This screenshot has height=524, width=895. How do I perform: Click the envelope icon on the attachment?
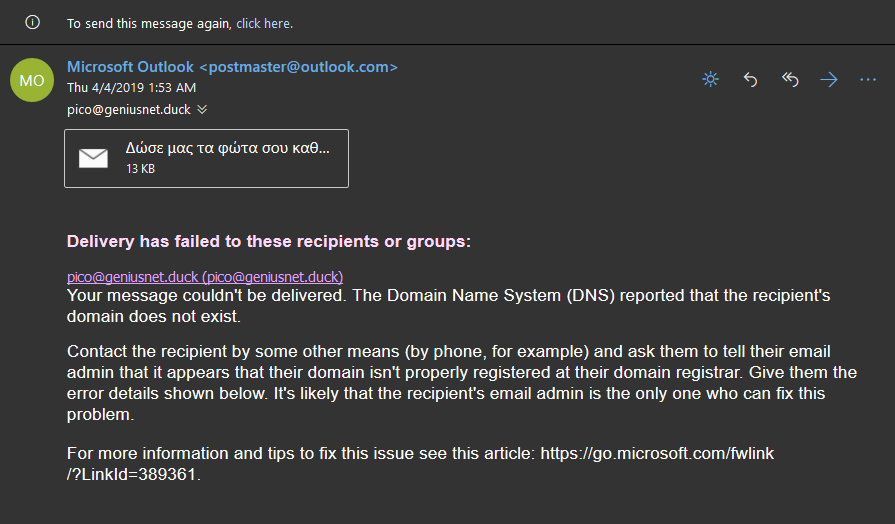point(93,158)
